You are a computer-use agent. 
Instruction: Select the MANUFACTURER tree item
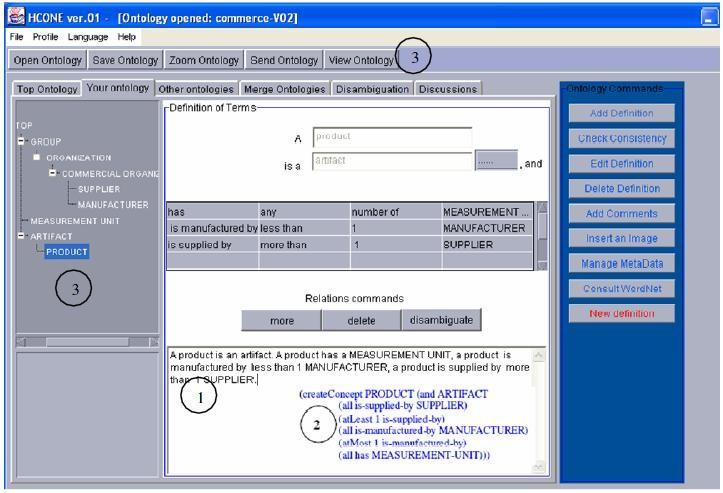(113, 204)
